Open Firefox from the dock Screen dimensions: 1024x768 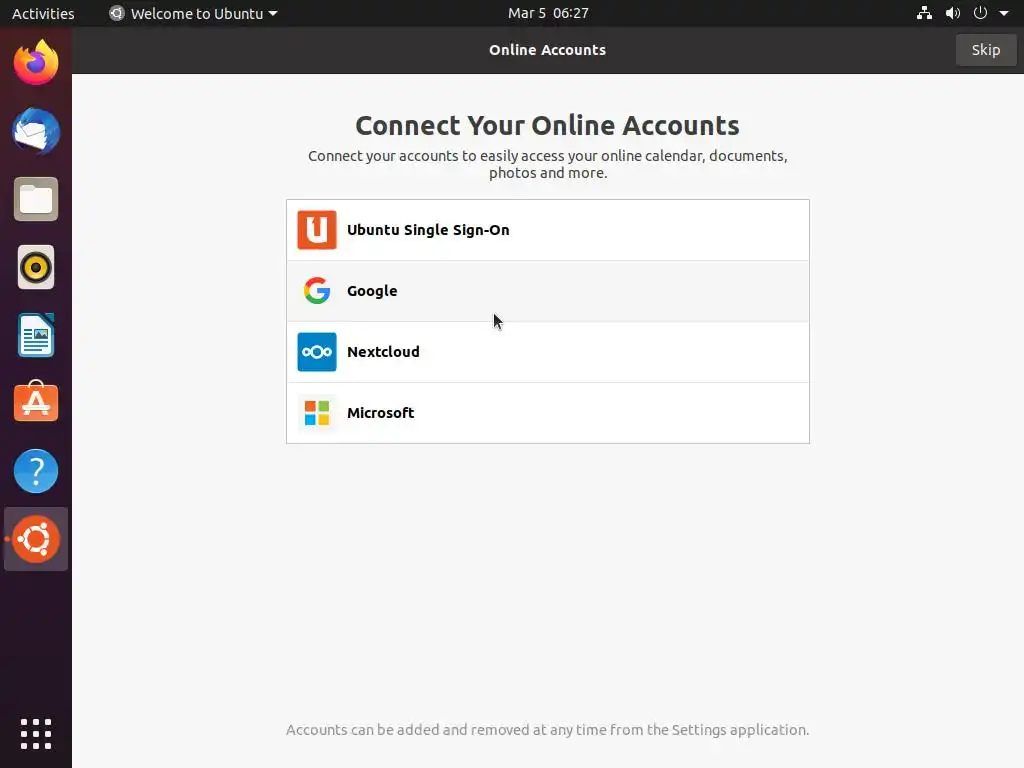(x=36, y=63)
